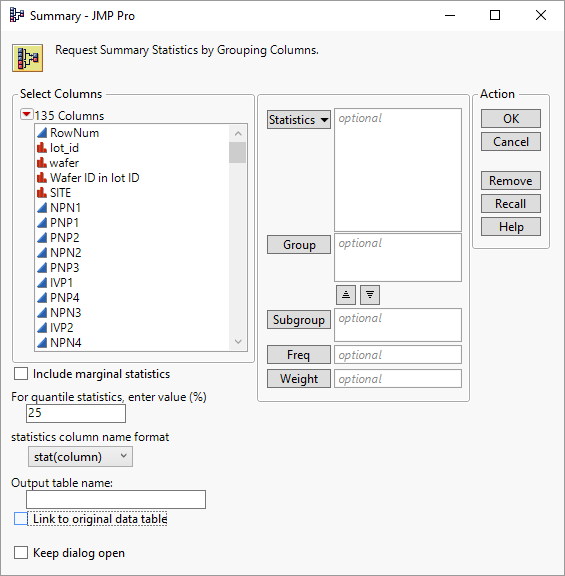Click the NPN3 continuous column icon
The width and height of the screenshot is (565, 576).
tap(42, 313)
